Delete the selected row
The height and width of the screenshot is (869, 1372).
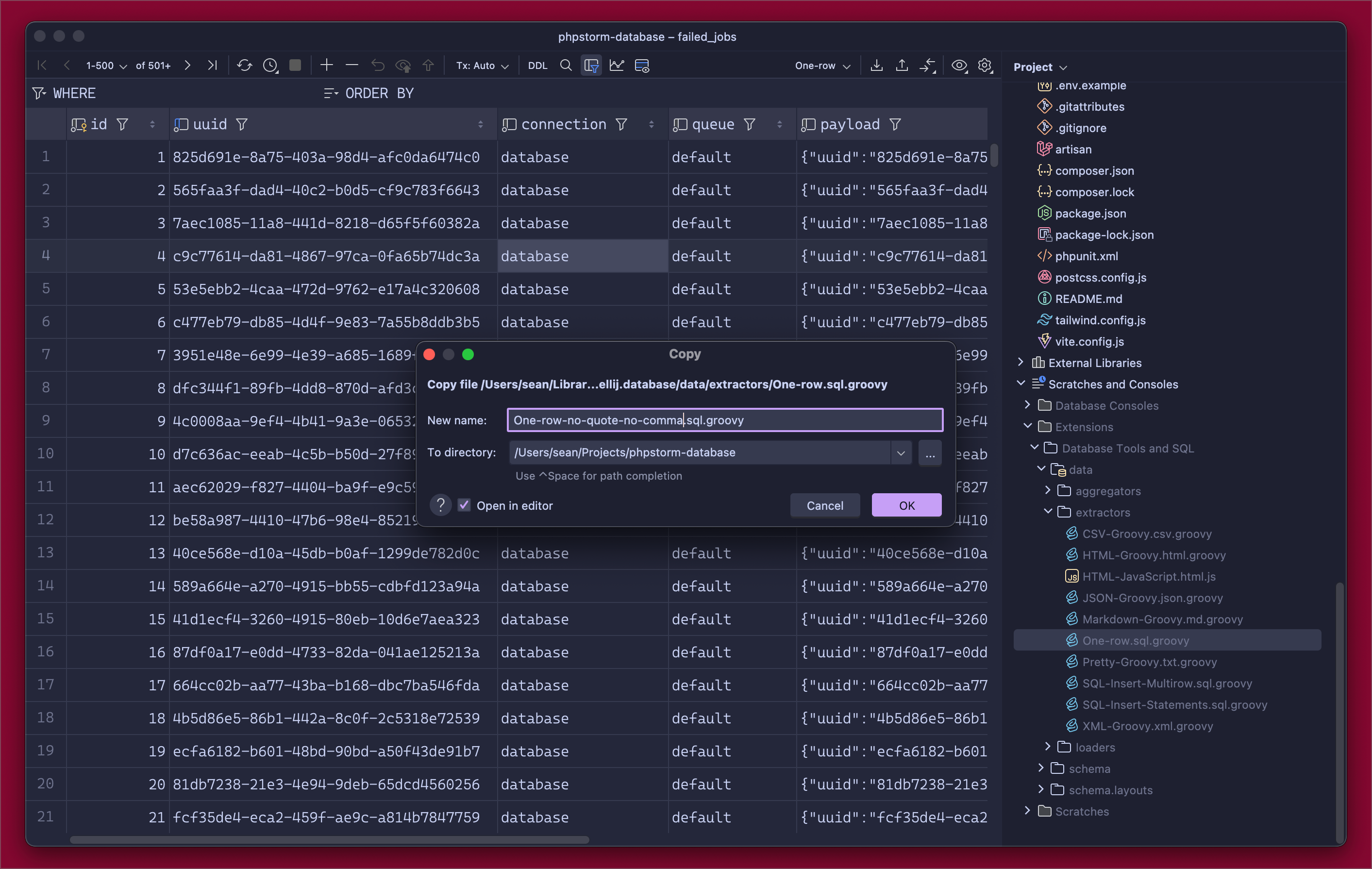(352, 65)
